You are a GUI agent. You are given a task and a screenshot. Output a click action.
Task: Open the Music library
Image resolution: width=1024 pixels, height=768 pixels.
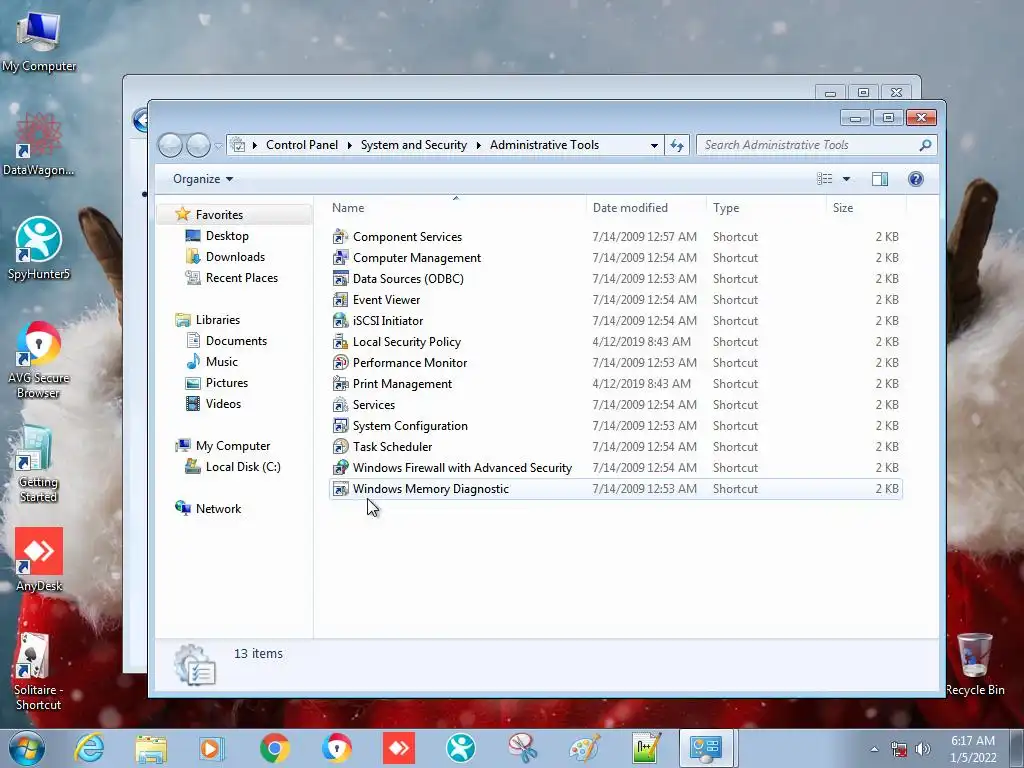221,362
